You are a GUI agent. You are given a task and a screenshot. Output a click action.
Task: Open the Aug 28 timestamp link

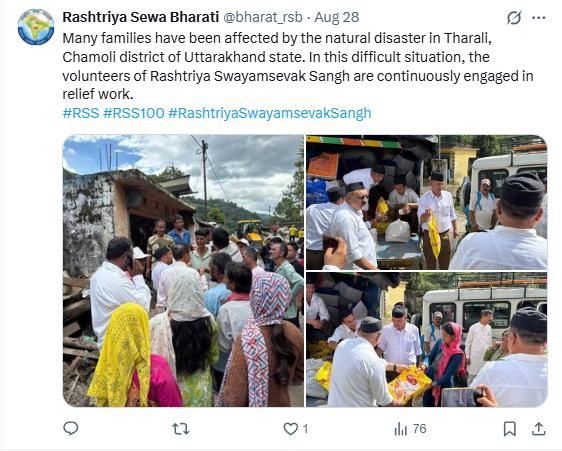click(x=337, y=17)
